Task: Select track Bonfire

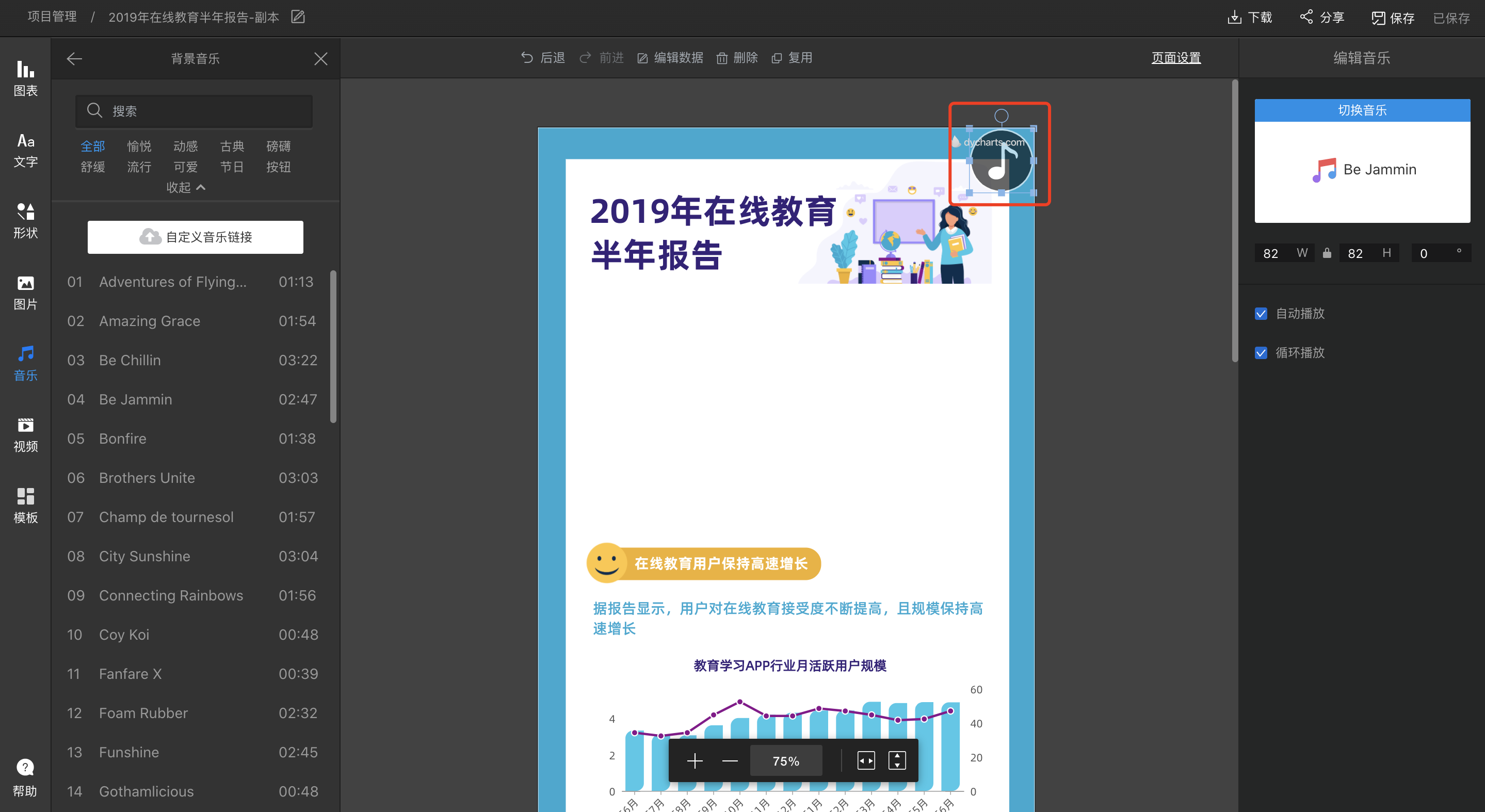Action: pyautogui.click(x=192, y=439)
